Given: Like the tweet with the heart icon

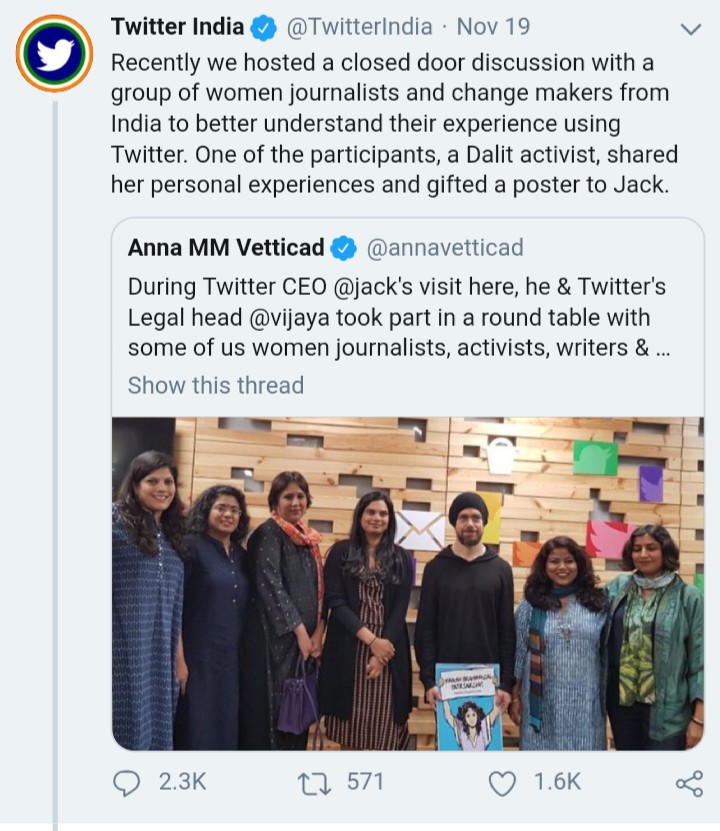Looking at the screenshot, I should point(502,783).
